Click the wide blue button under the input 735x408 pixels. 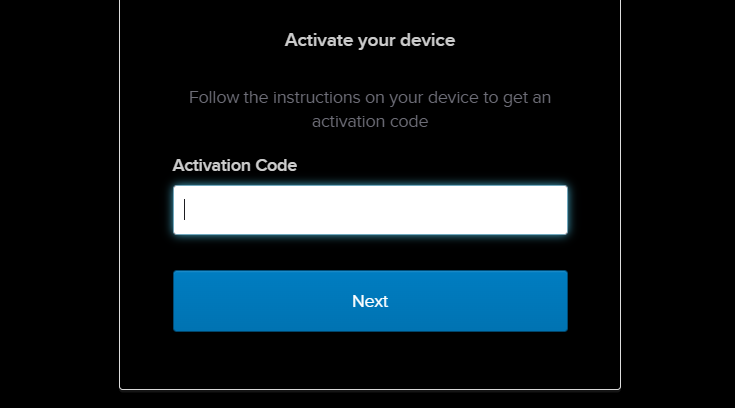click(370, 301)
